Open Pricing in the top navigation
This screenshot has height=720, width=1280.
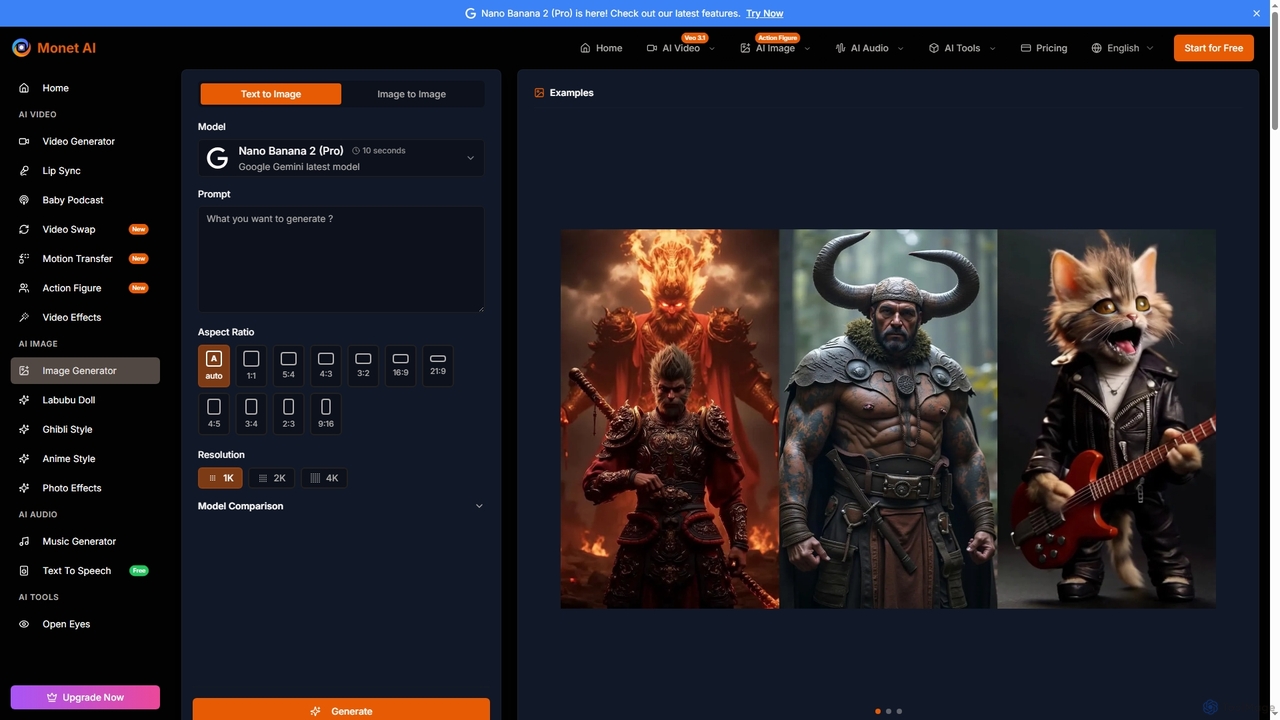tap(1044, 48)
